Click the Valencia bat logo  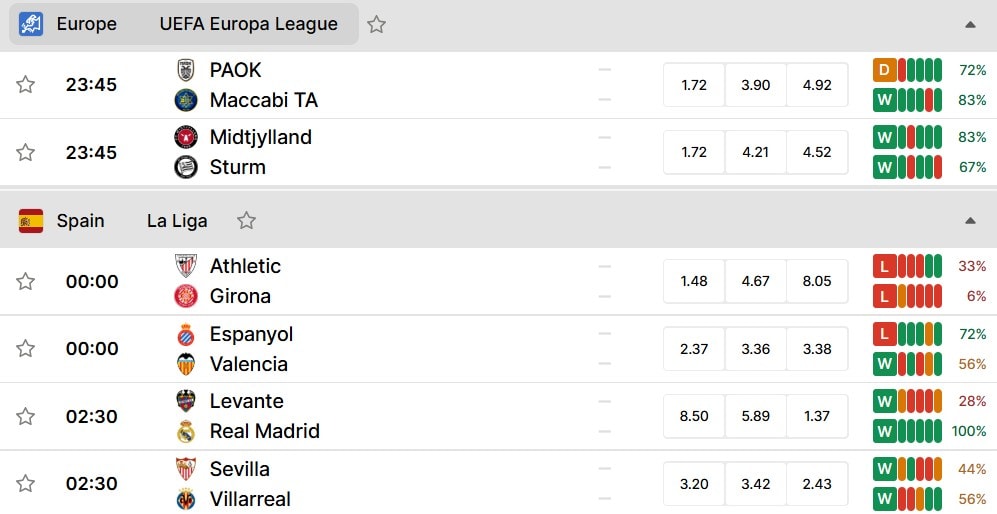(186, 364)
